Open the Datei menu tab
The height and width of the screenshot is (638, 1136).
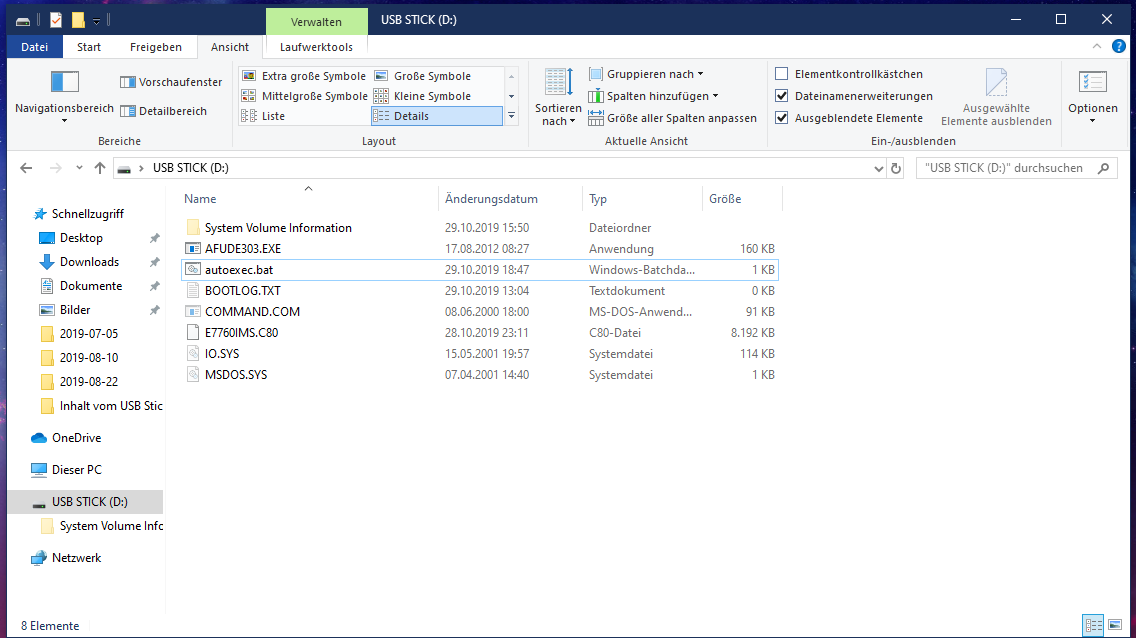pos(34,47)
